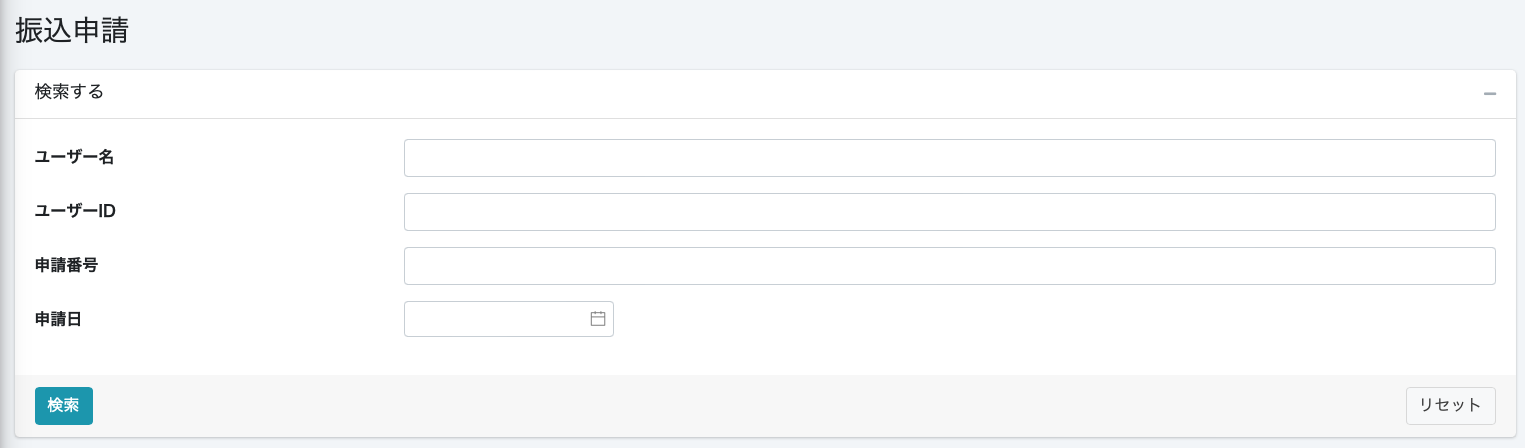Click into the ユーザー名 text field
Image resolution: width=1525 pixels, height=448 pixels.
tap(949, 158)
